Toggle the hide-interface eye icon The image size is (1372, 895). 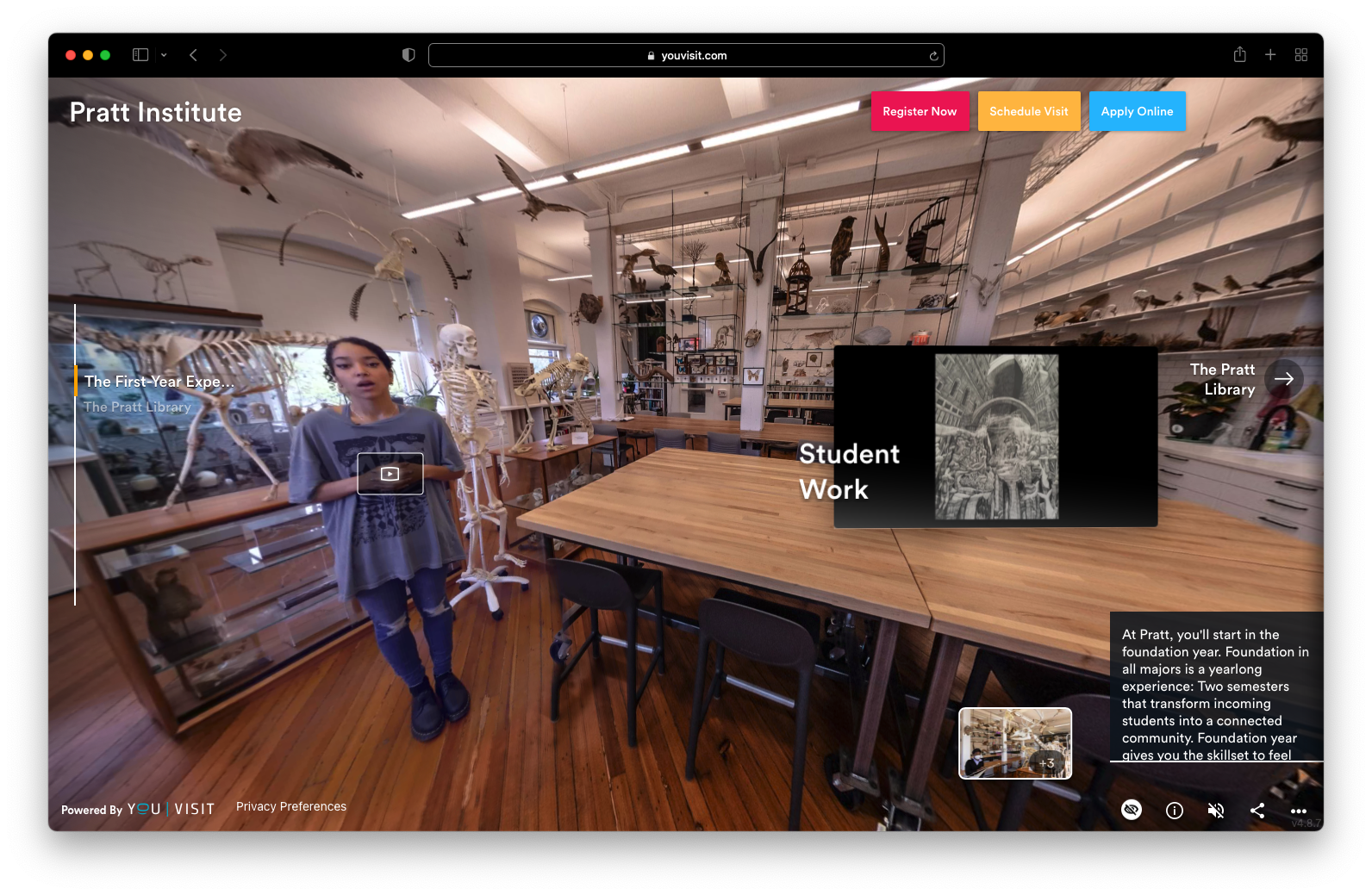click(x=1132, y=810)
